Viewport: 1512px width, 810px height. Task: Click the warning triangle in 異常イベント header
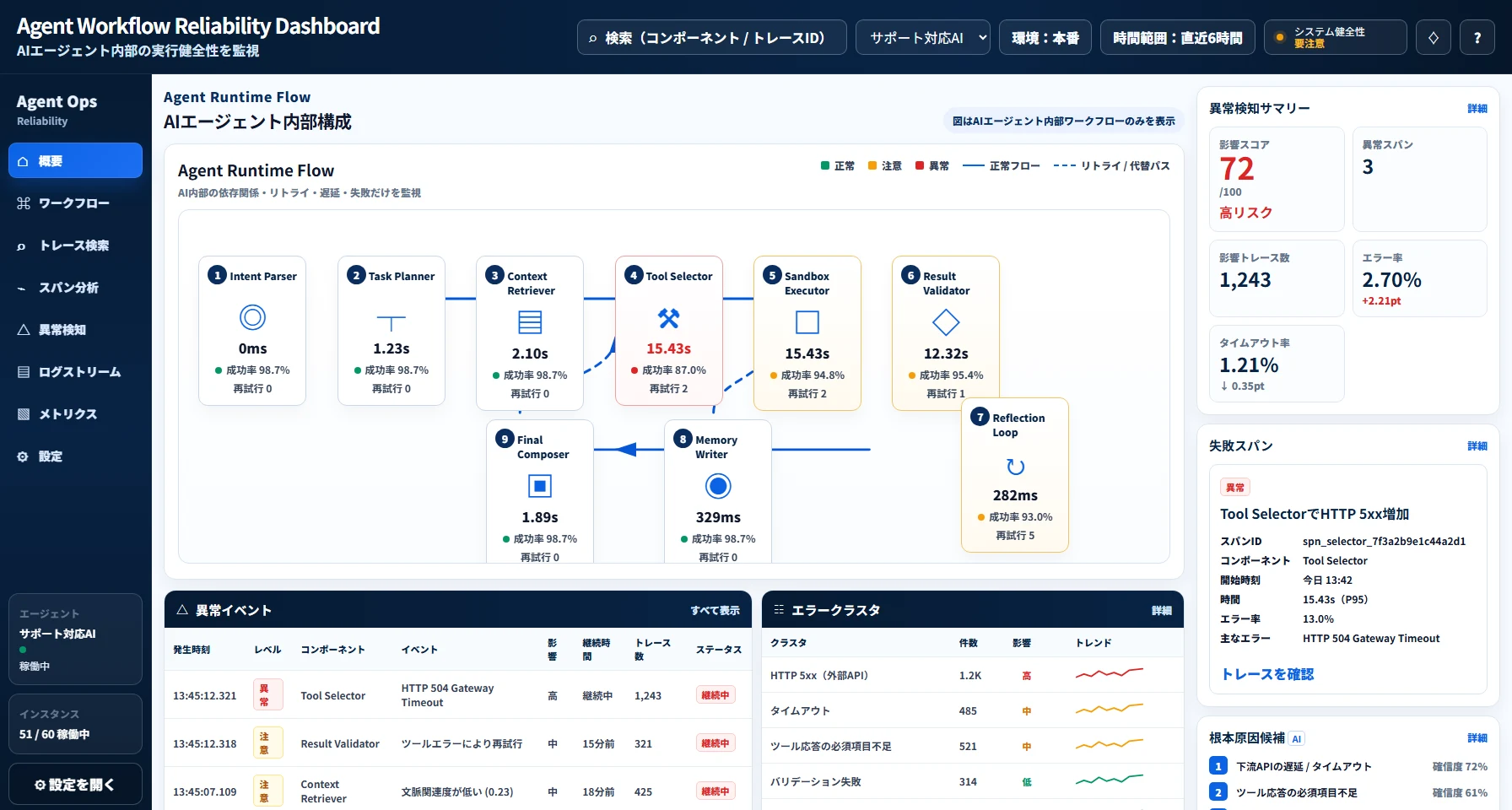pos(181,610)
